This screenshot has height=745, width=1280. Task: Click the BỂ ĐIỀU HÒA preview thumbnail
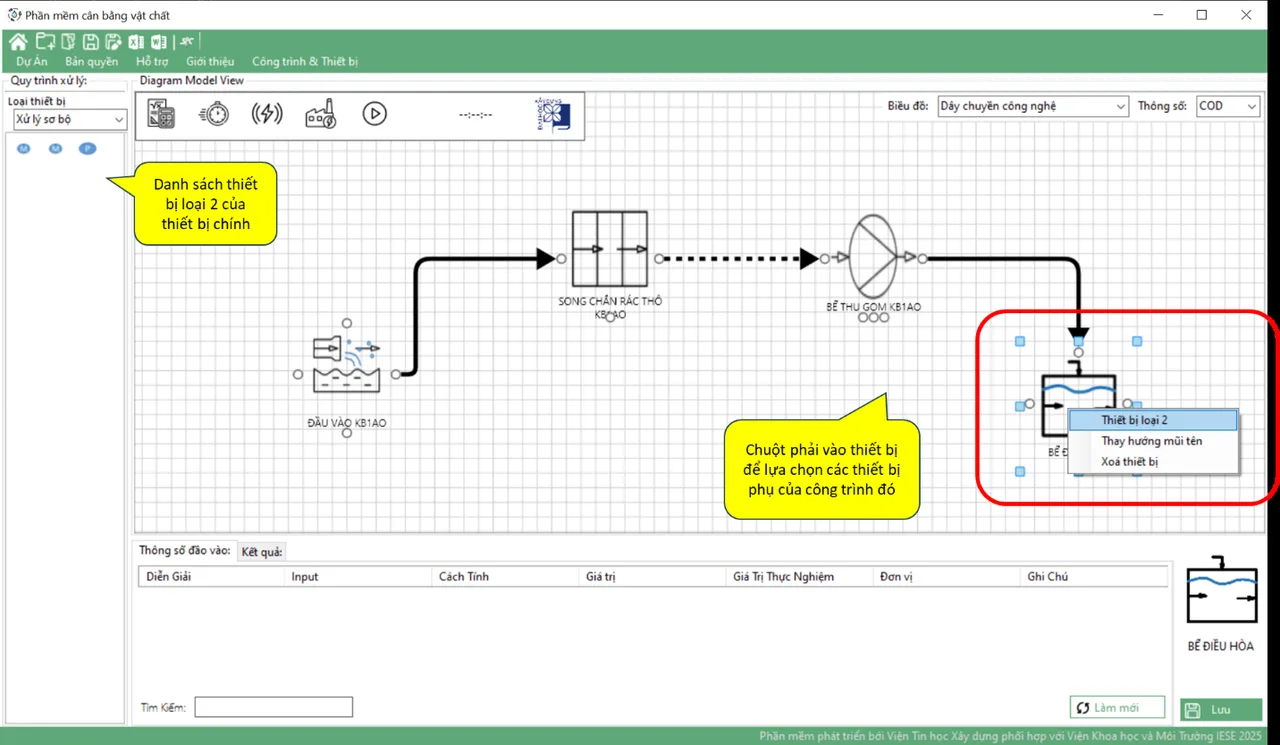tap(1220, 590)
